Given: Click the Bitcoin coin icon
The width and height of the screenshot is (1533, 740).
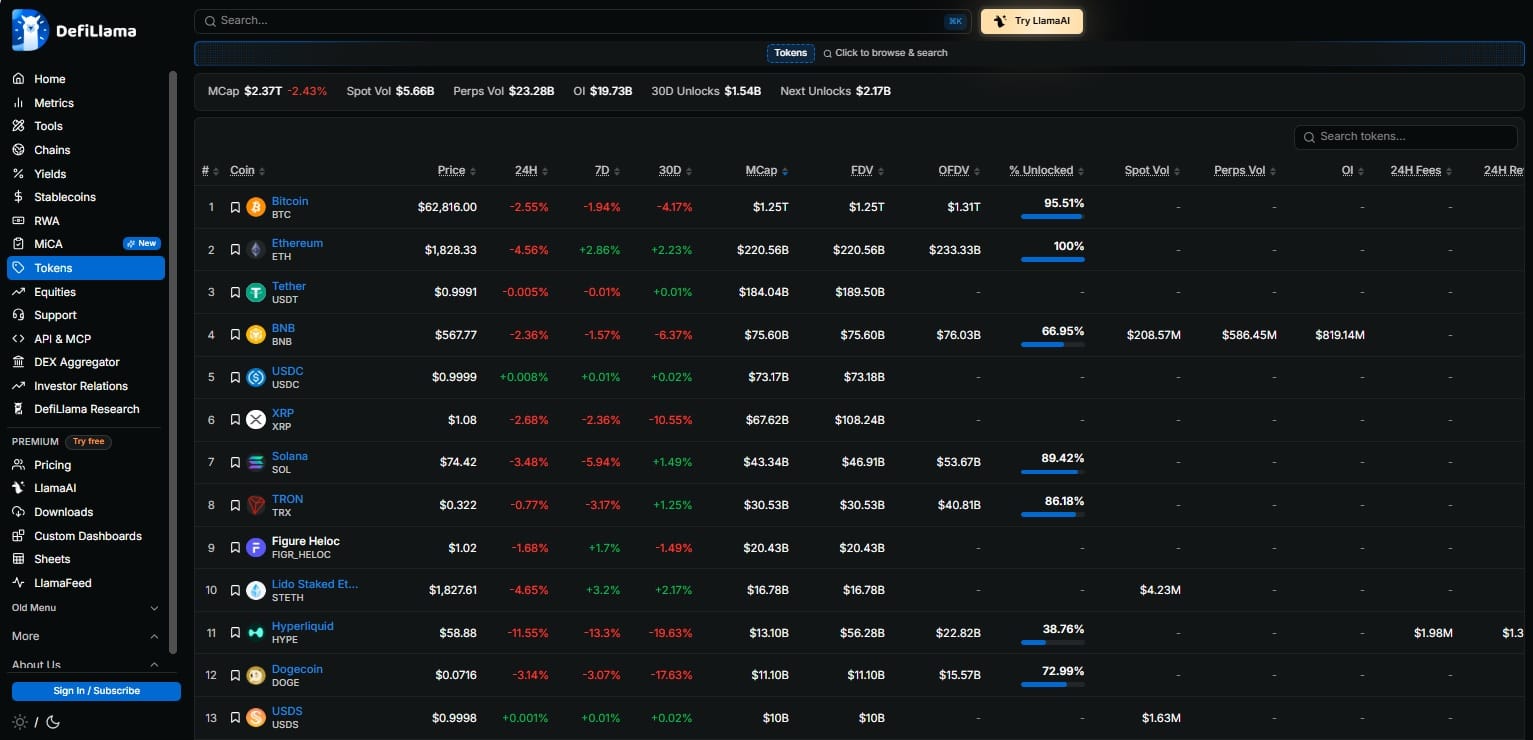Looking at the screenshot, I should 256,207.
